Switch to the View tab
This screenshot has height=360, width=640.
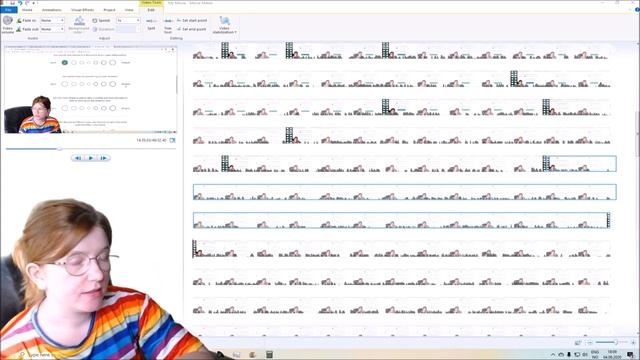pos(129,10)
